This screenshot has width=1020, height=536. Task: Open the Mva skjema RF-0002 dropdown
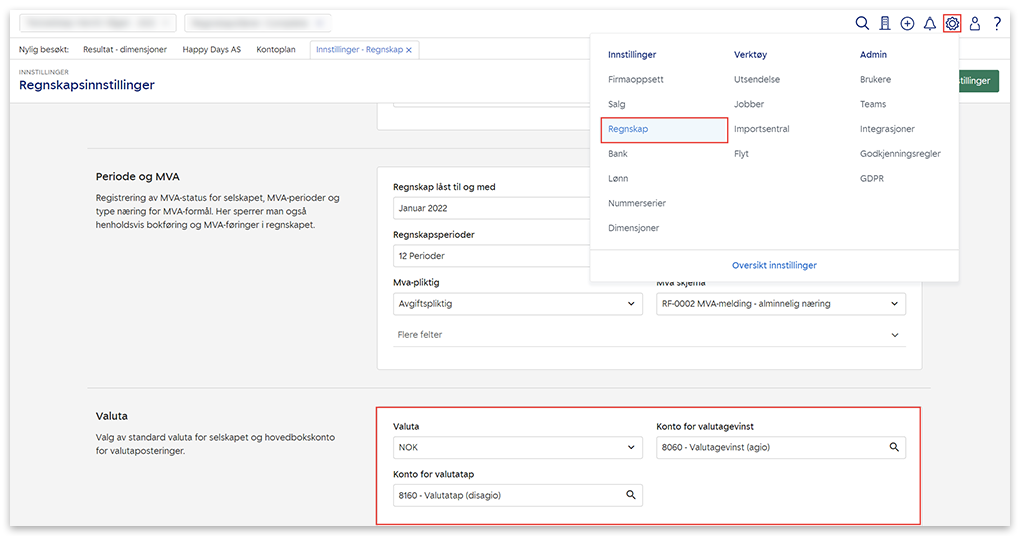point(780,303)
